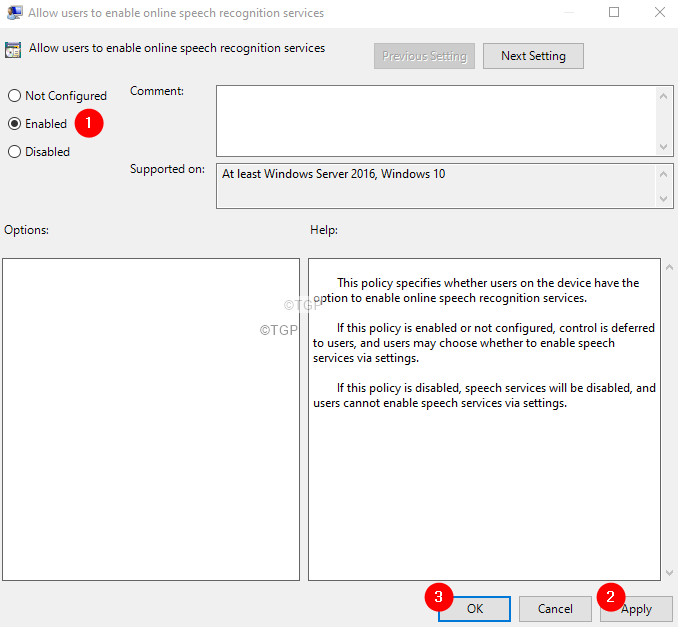The width and height of the screenshot is (678, 627).
Task: Click the Comment box scroll up arrow
Action: [x=664, y=96]
